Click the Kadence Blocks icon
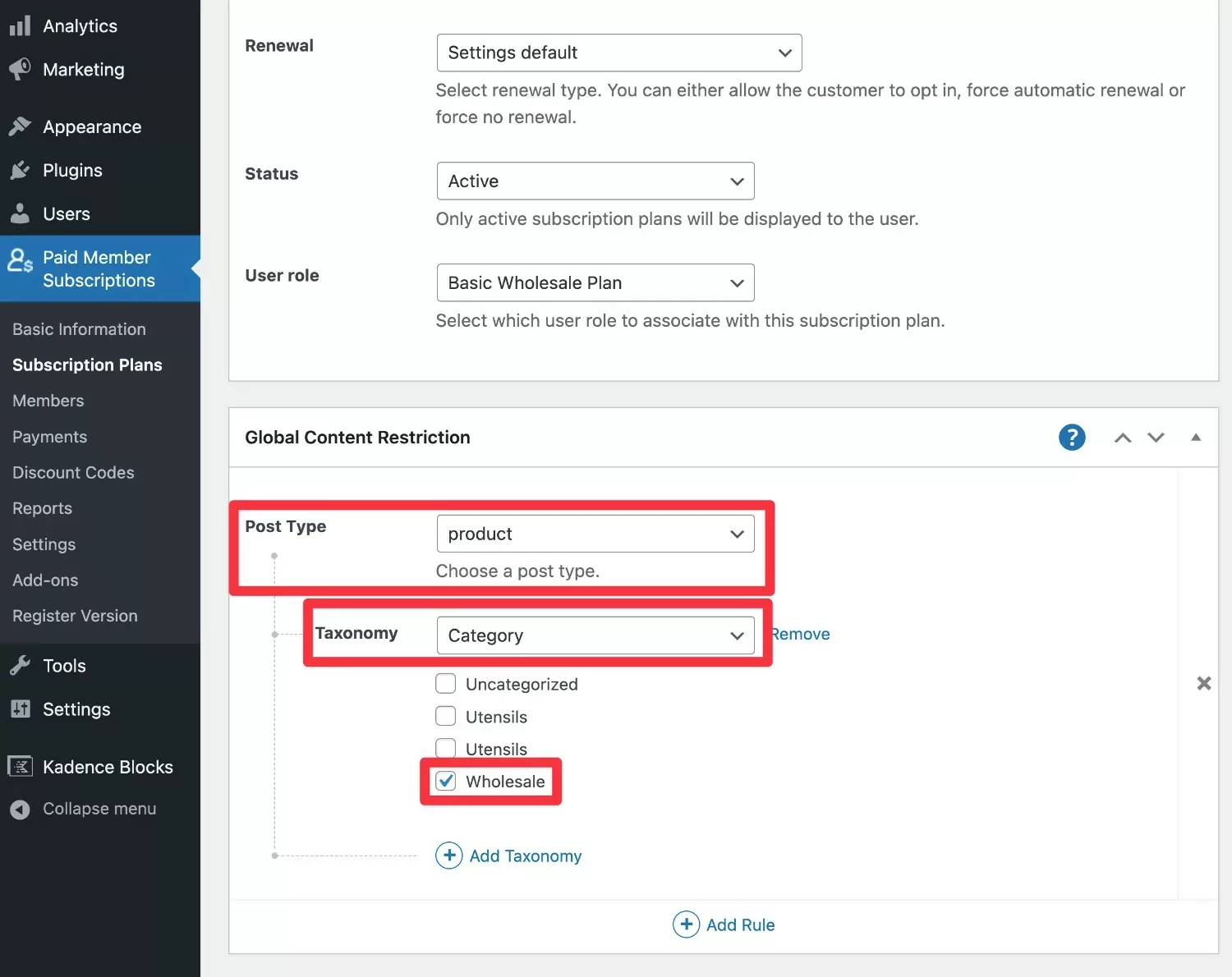 [20, 766]
